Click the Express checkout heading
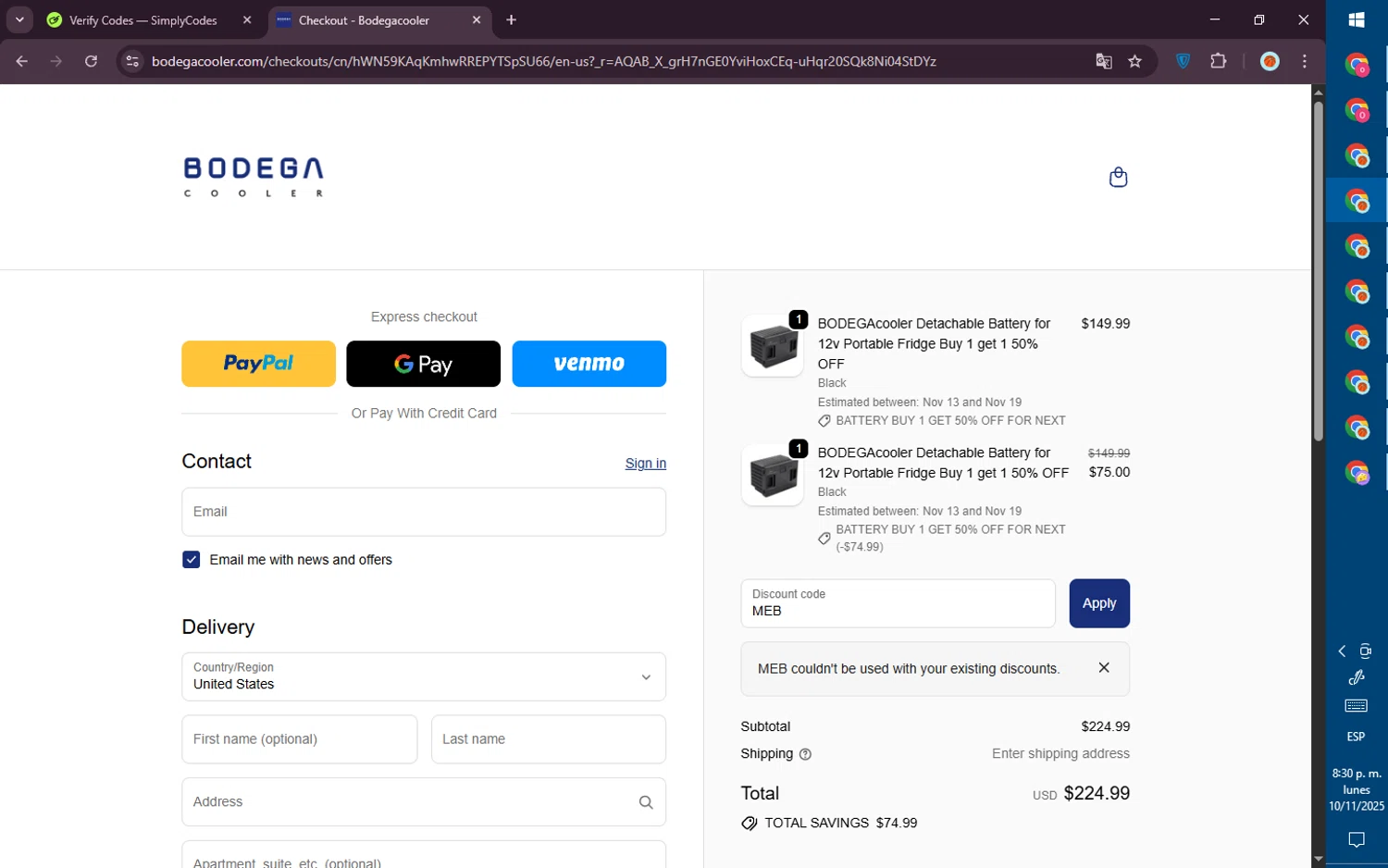The width and height of the screenshot is (1388, 868). tap(424, 317)
